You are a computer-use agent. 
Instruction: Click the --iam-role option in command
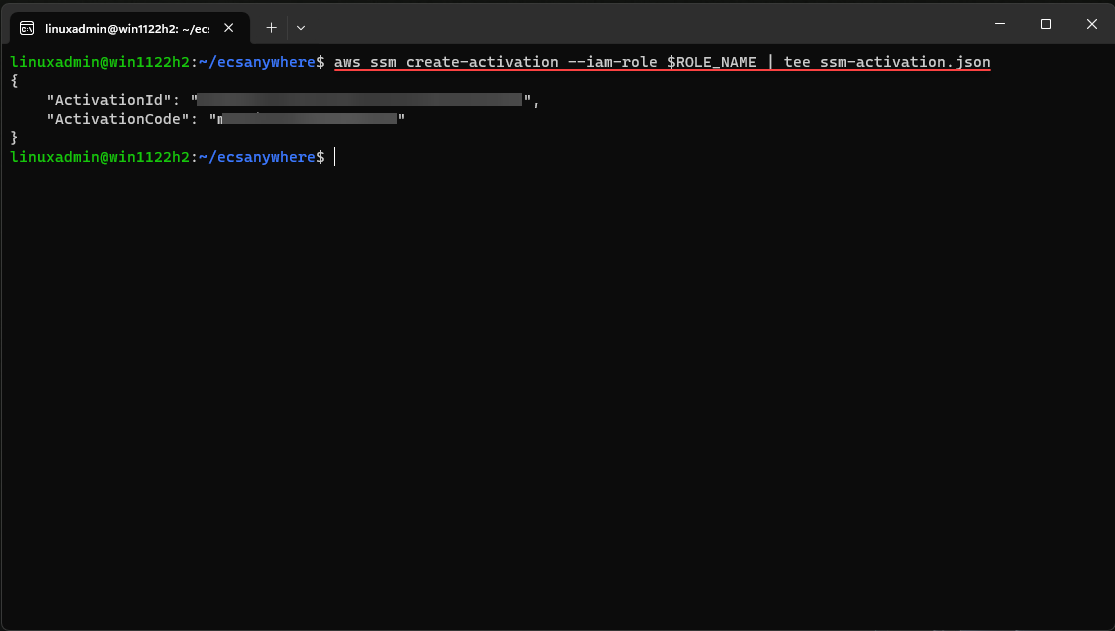click(612, 62)
